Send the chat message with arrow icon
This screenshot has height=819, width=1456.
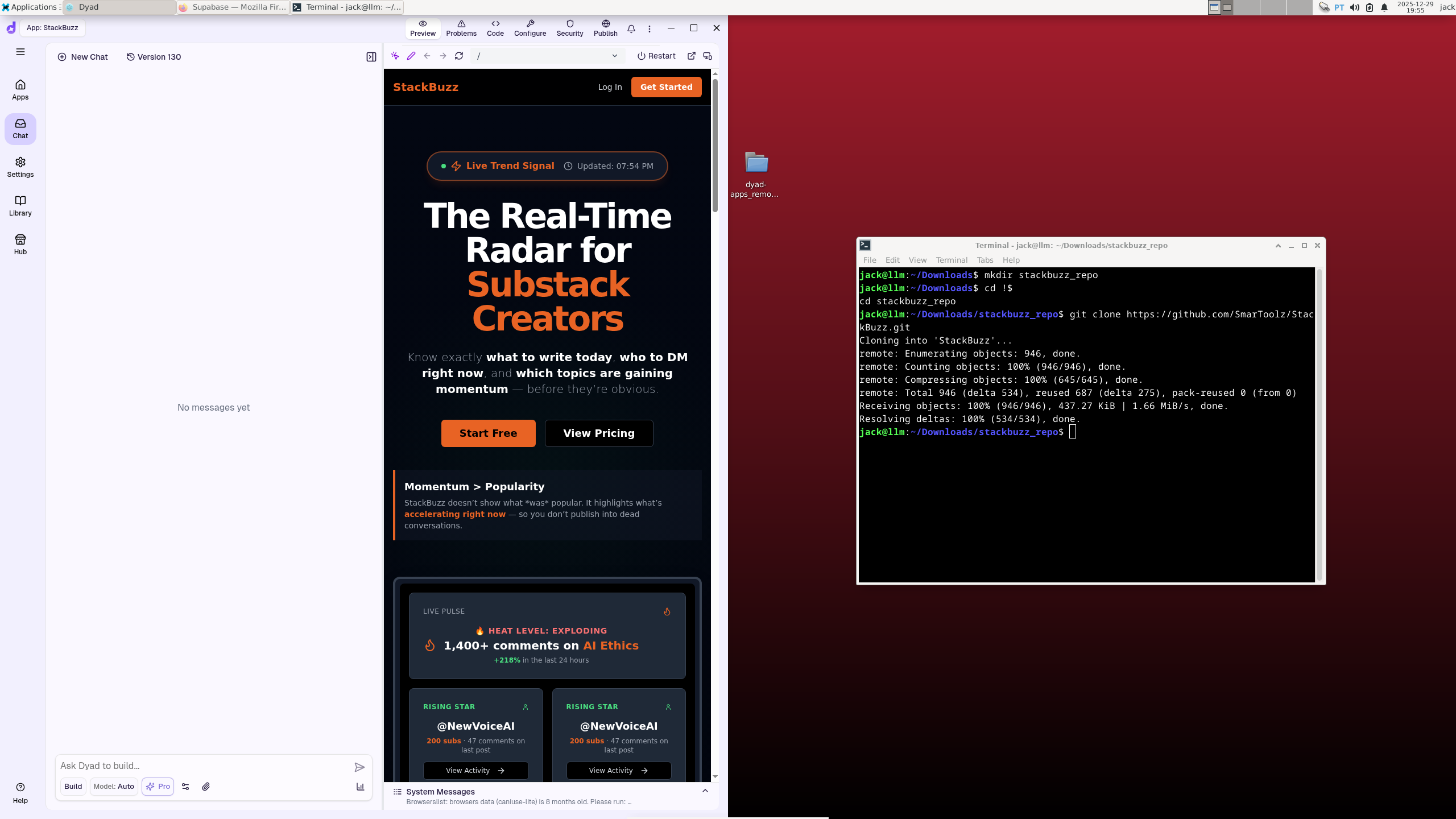pos(359,767)
